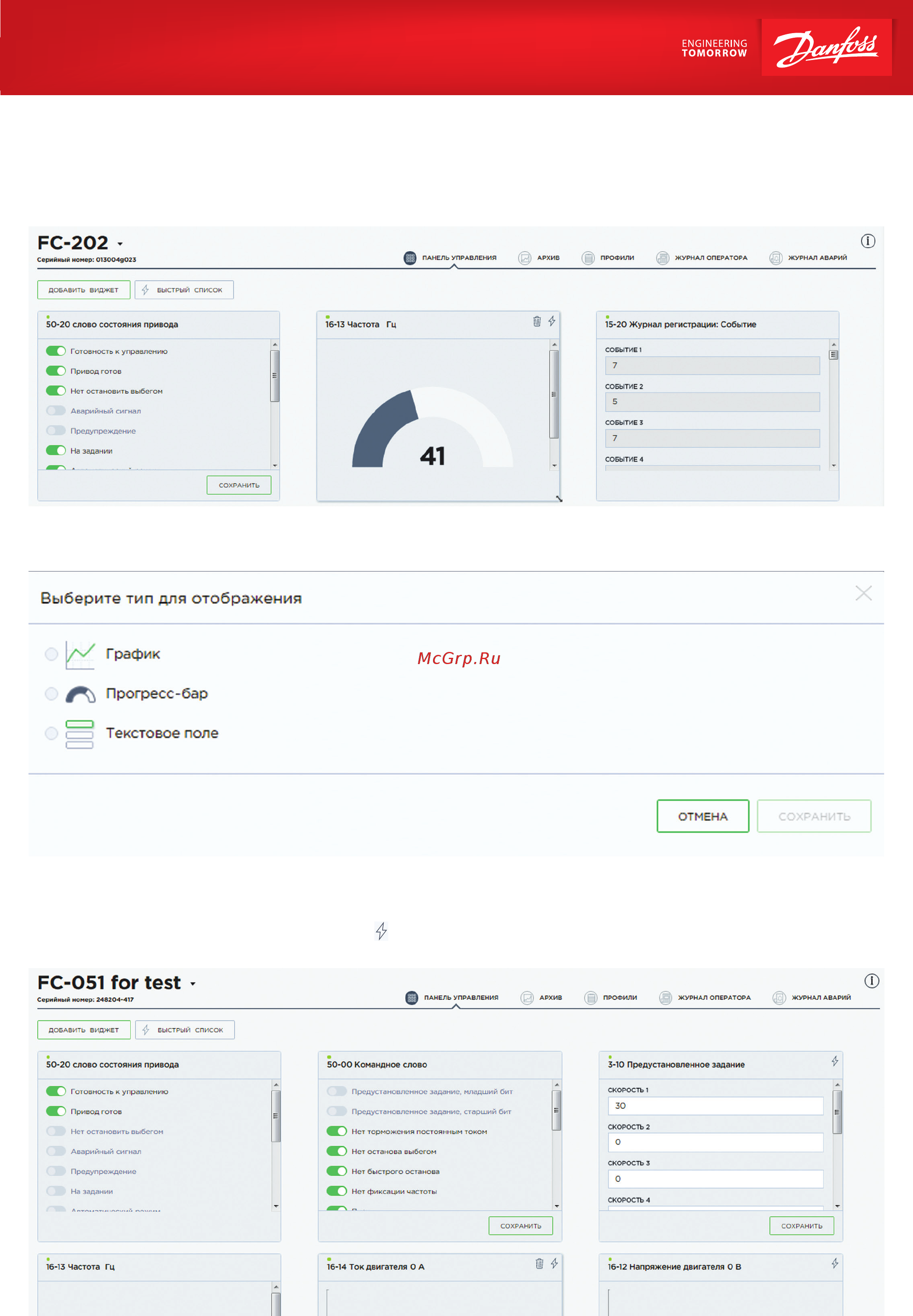Click the Прогресс-бар gauge icon in dialog
This screenshot has height=1316, width=913.
80,695
